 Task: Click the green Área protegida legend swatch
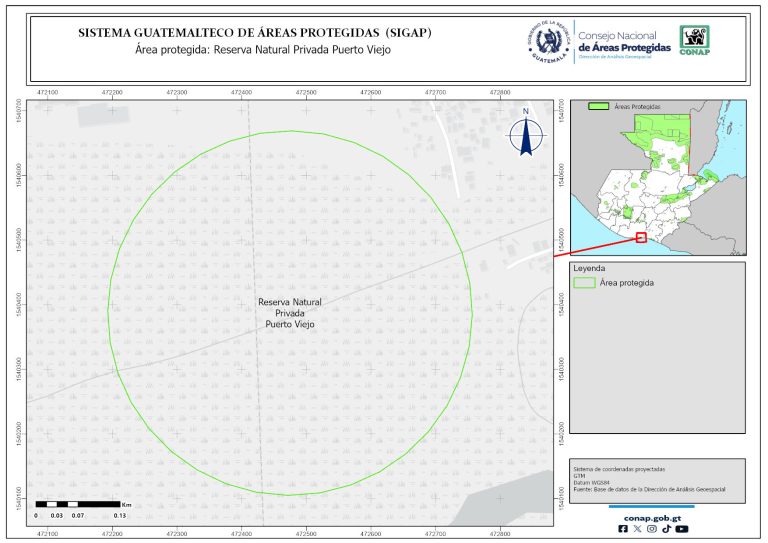click(584, 283)
